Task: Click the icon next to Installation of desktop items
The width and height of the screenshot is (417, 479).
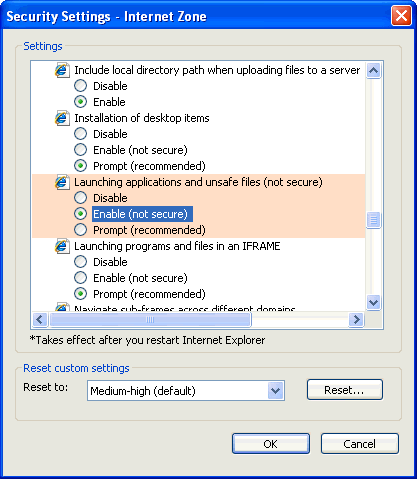Action: pos(62,118)
